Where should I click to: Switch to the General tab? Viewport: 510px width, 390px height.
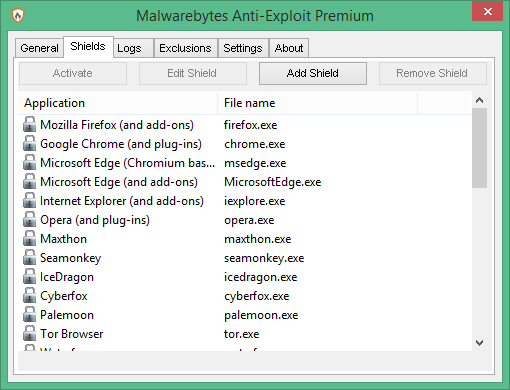coord(39,48)
